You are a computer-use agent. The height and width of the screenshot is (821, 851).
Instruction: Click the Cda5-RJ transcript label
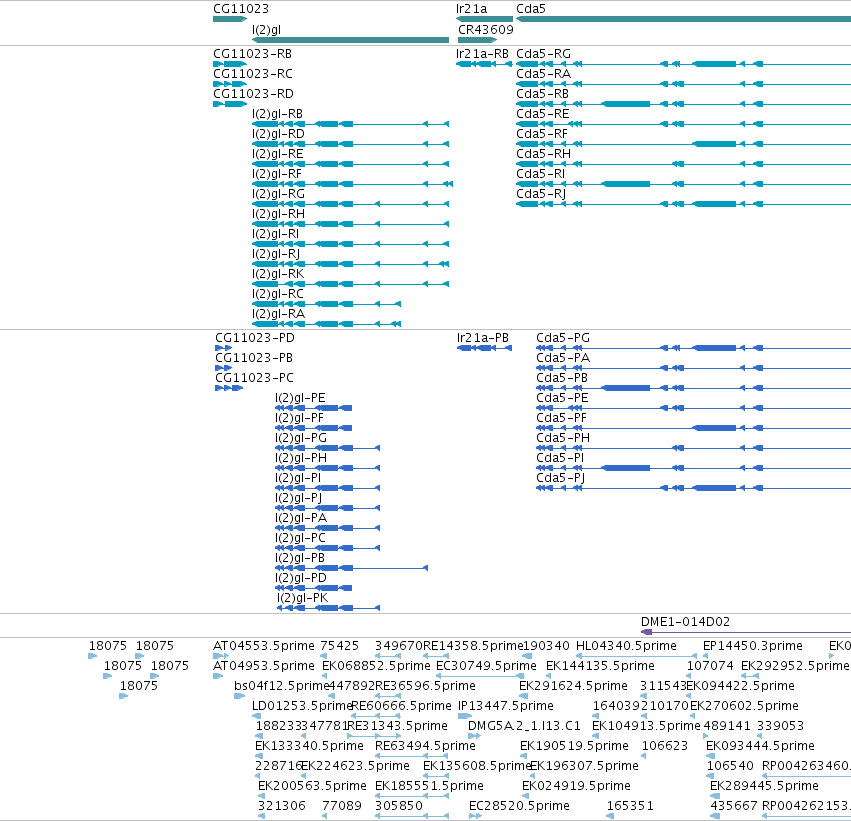(541, 194)
